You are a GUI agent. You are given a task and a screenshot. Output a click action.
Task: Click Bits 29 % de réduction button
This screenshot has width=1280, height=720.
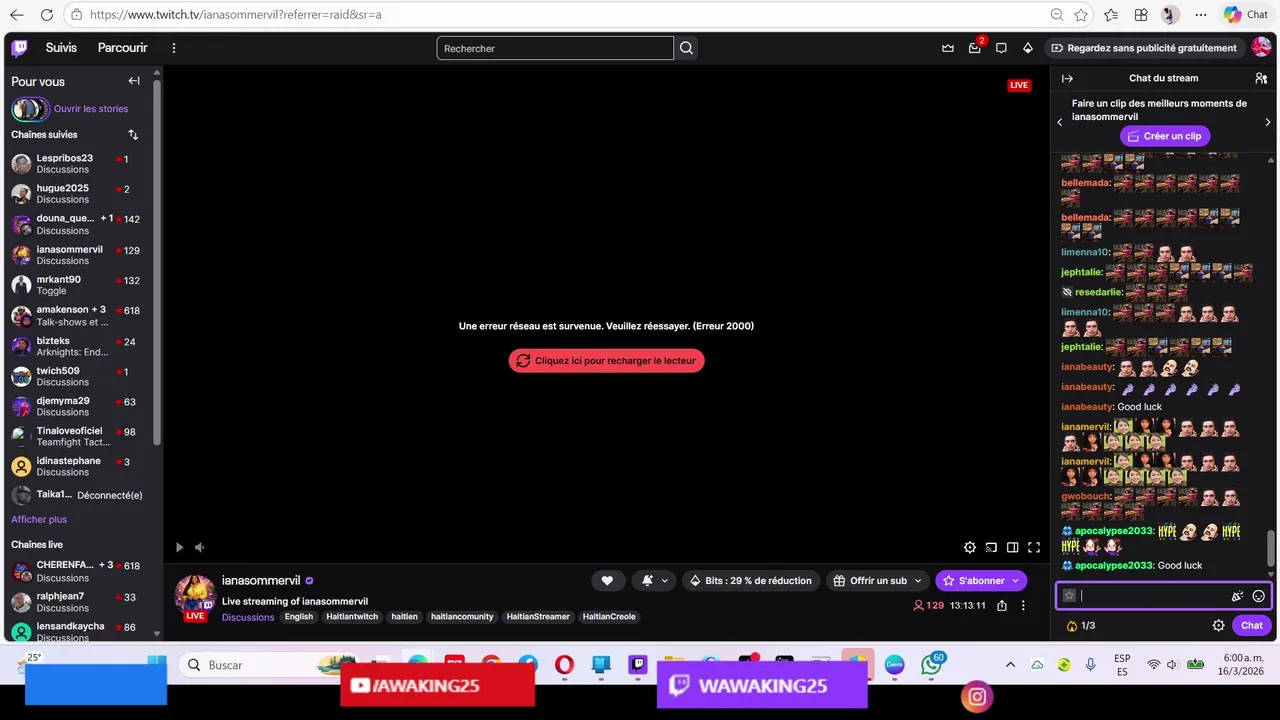751,580
